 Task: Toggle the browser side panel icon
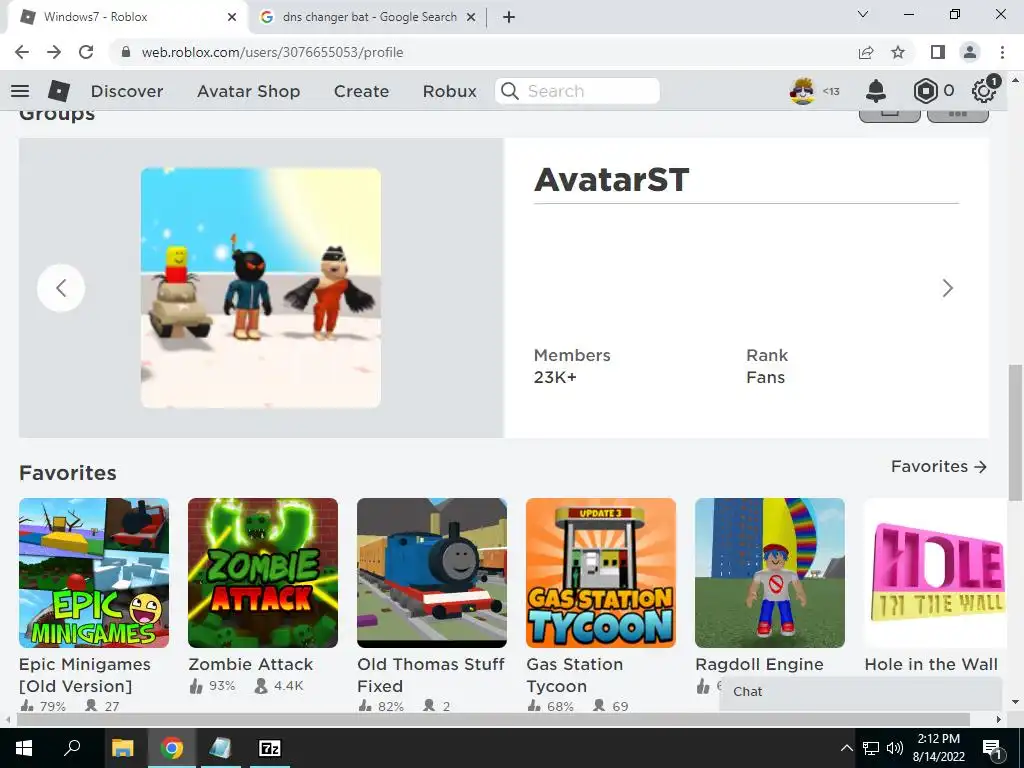pyautogui.click(x=938, y=52)
